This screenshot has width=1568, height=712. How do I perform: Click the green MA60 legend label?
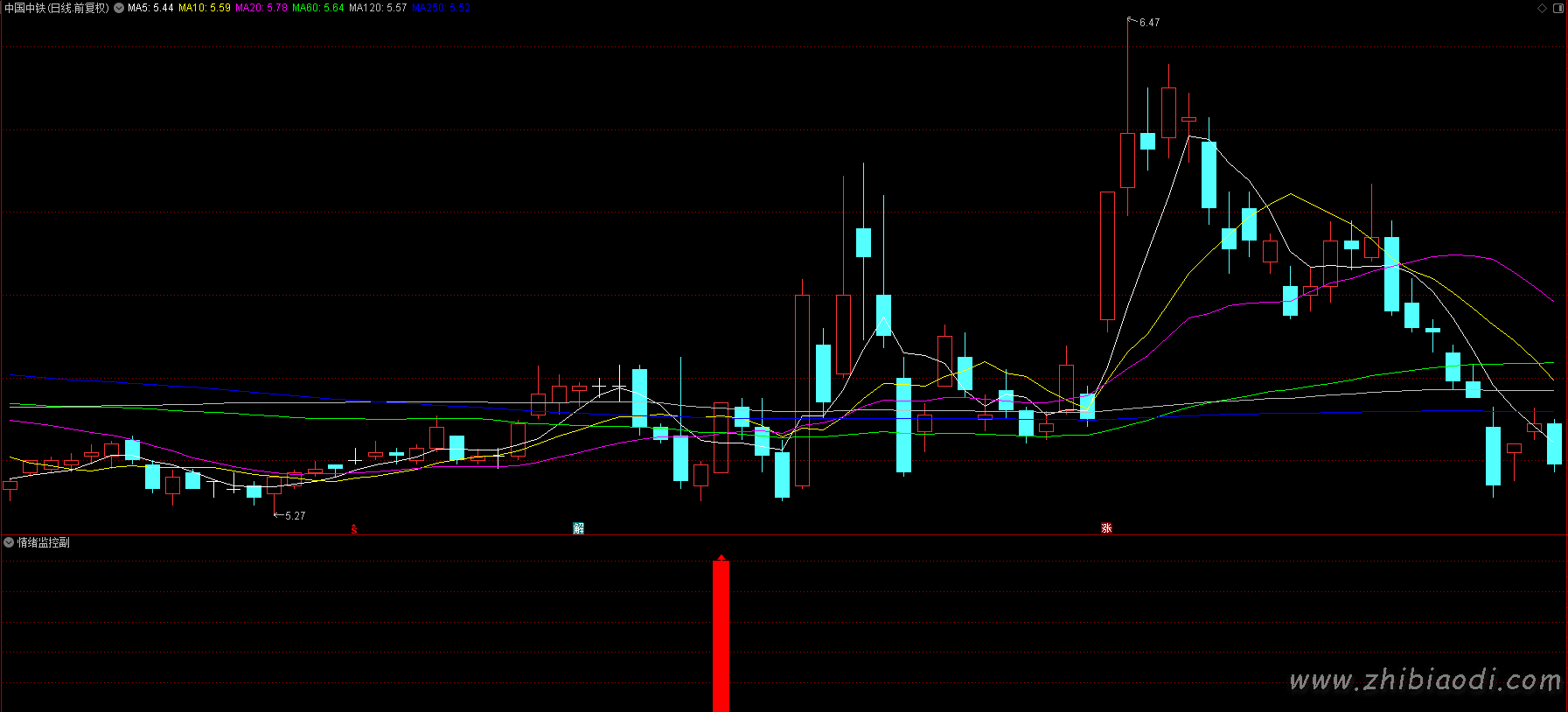(x=317, y=8)
